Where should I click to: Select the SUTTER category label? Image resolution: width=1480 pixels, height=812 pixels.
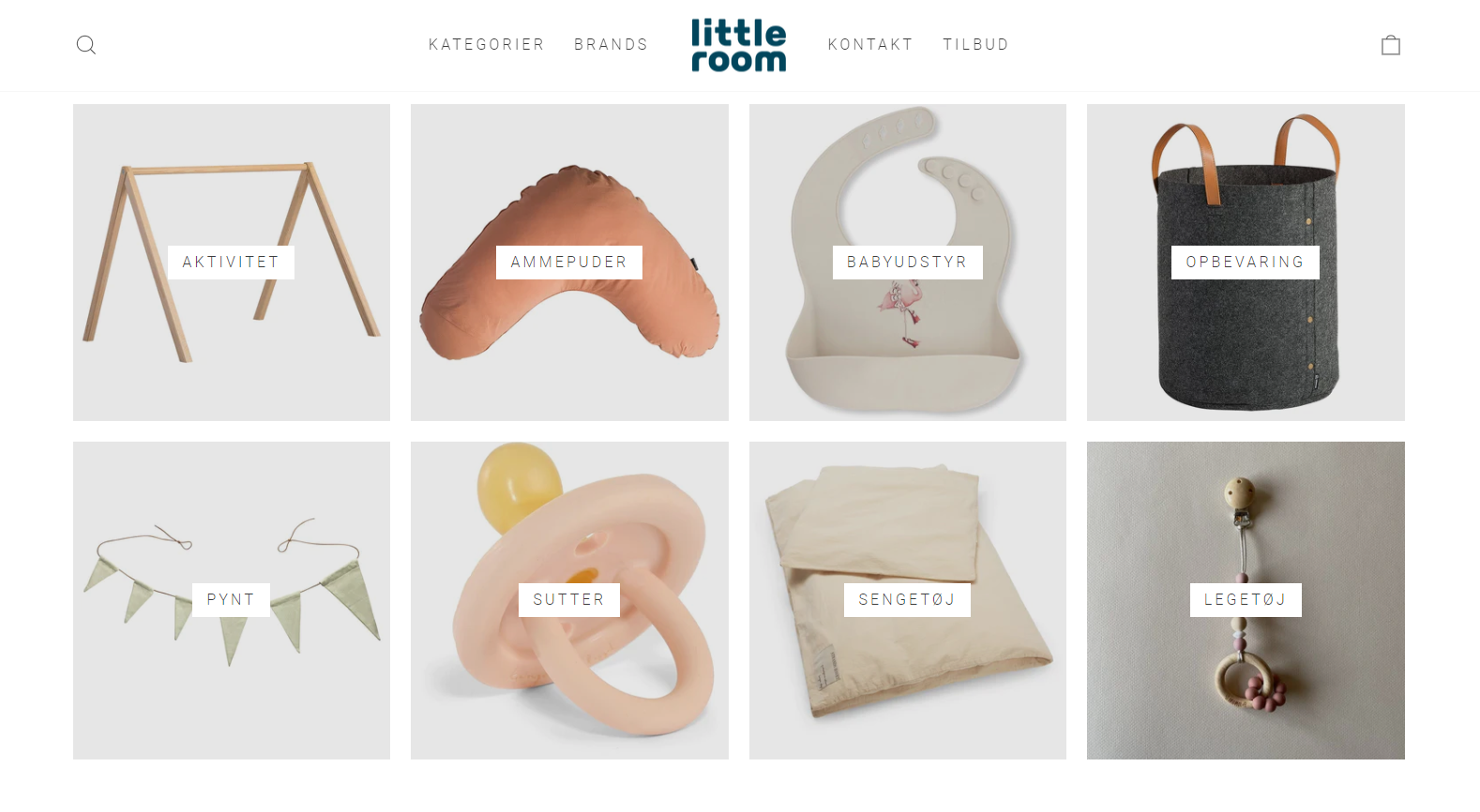pos(569,600)
